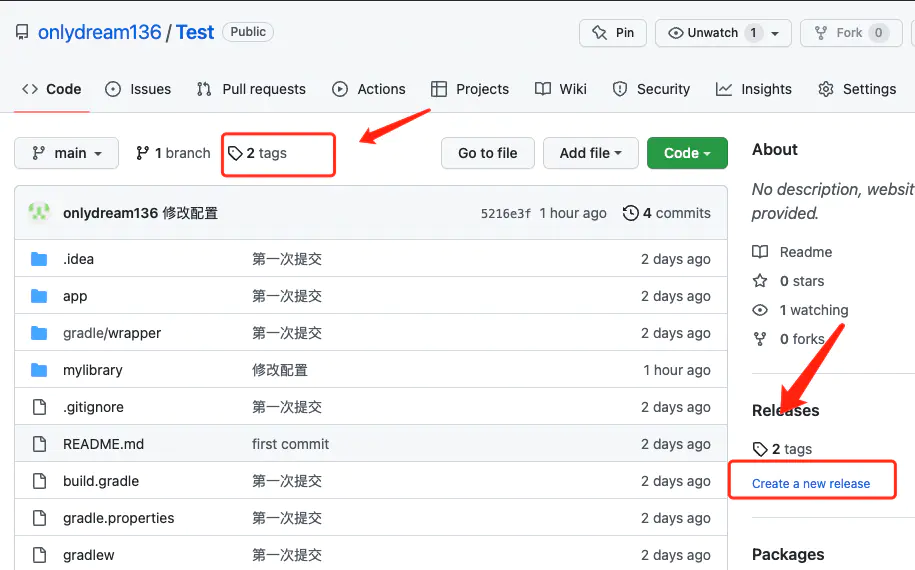The height and width of the screenshot is (570, 915).
Task: Click the file icon for build.gradle
Action: (39, 481)
